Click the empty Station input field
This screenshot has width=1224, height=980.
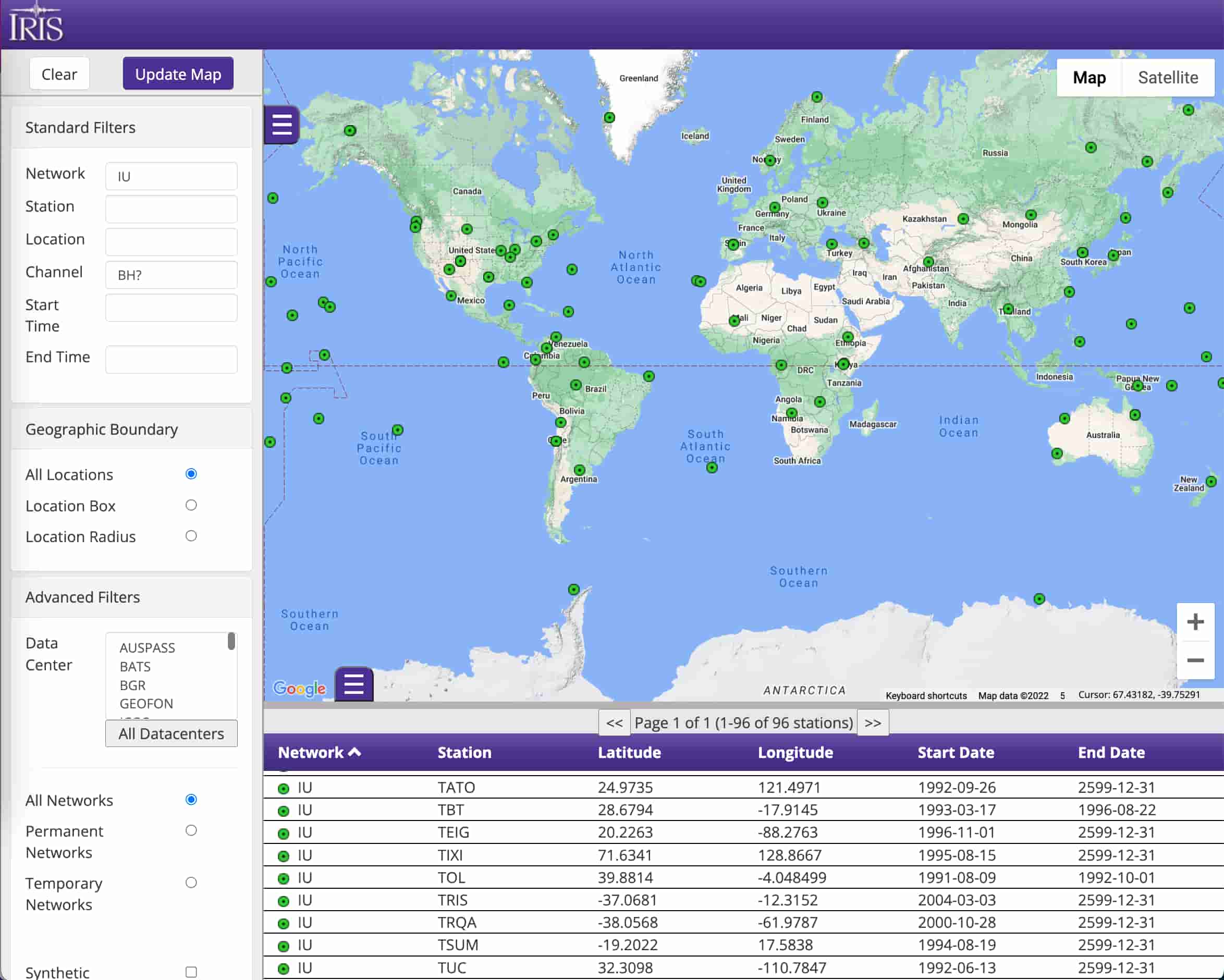point(171,209)
